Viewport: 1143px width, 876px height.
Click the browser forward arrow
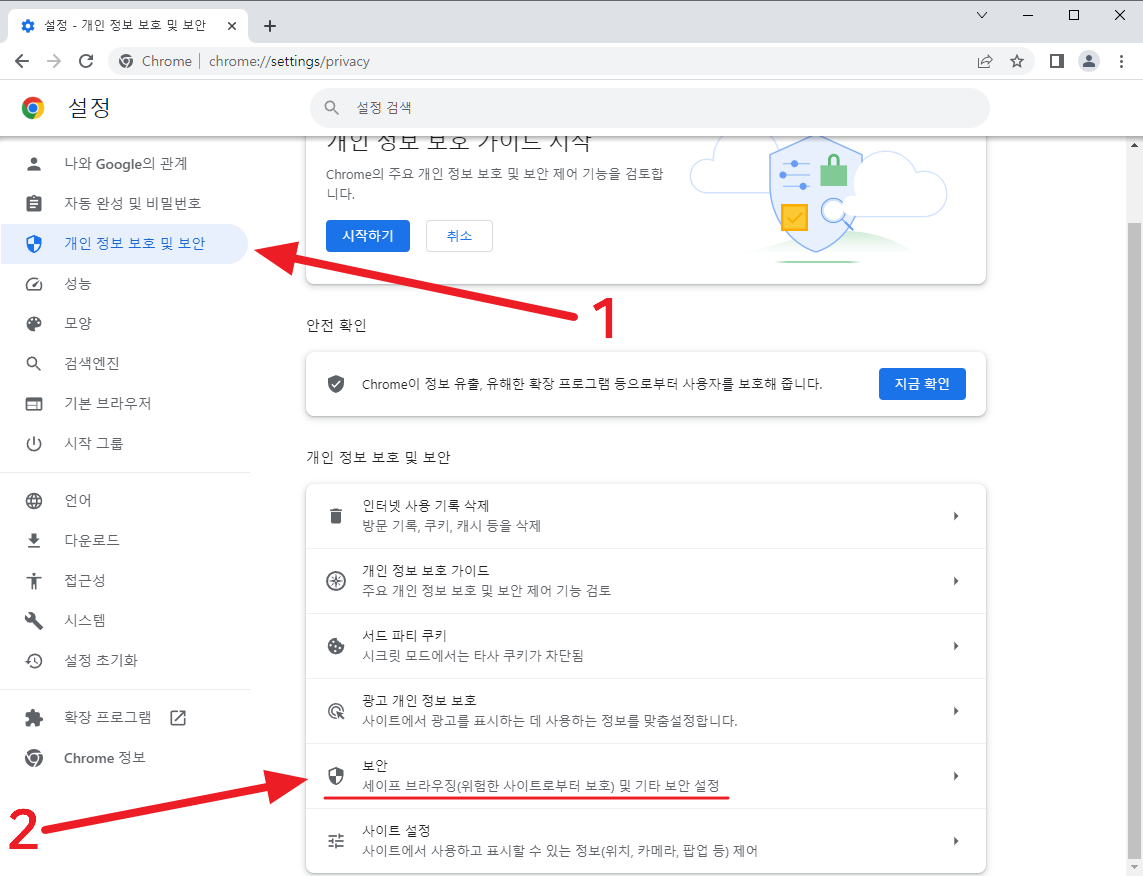[x=54, y=61]
